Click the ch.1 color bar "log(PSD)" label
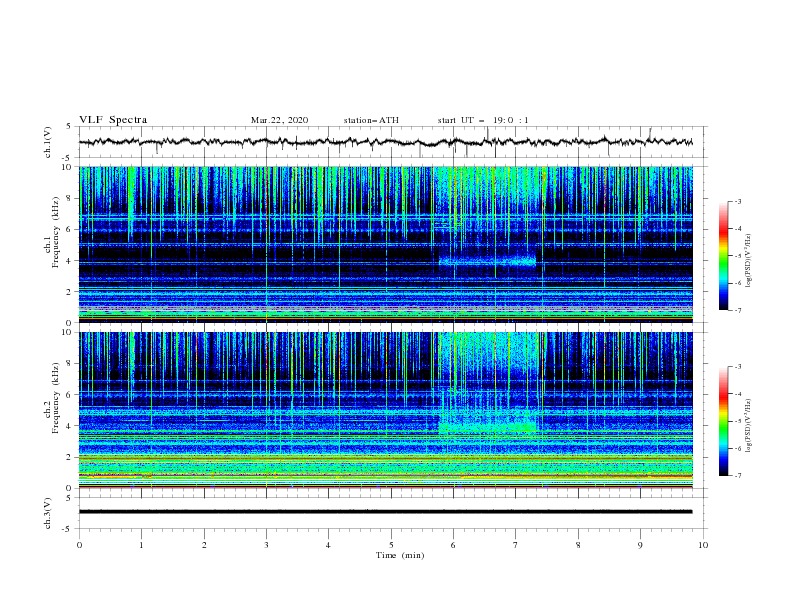The height and width of the screenshot is (612, 792). [748, 261]
